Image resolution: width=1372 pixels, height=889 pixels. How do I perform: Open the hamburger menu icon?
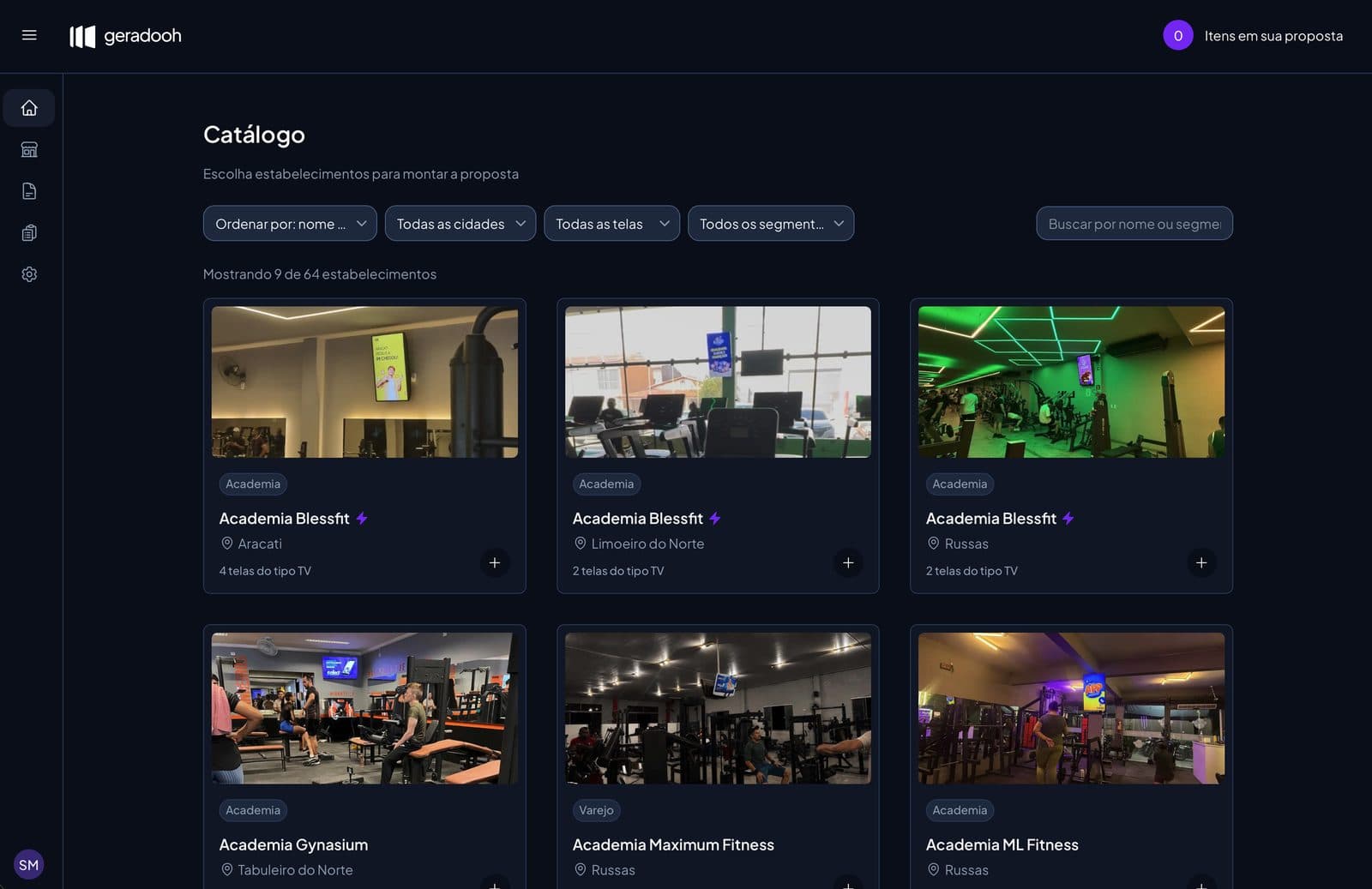click(29, 35)
